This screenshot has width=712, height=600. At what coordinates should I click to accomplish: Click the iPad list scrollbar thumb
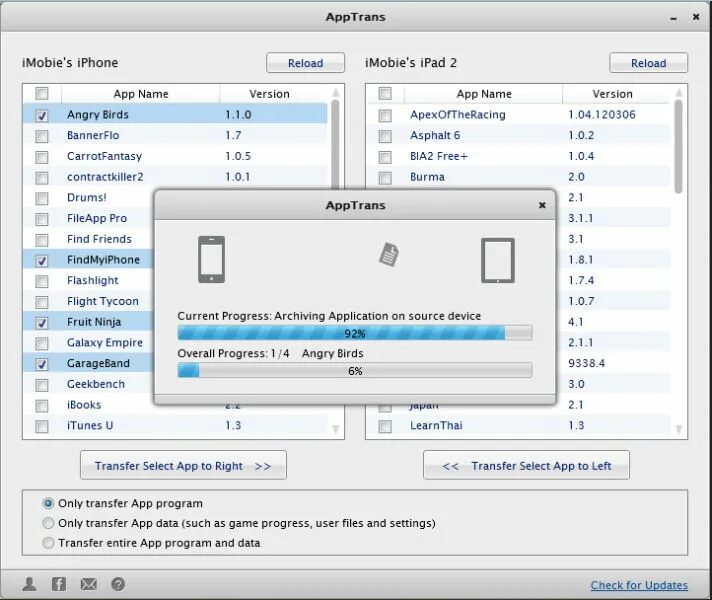point(678,147)
